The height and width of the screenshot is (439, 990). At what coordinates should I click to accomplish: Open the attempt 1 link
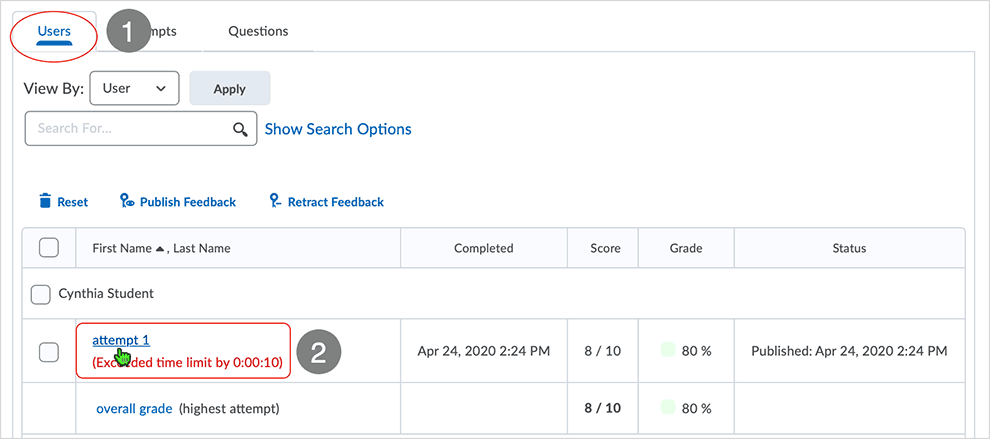pos(121,340)
